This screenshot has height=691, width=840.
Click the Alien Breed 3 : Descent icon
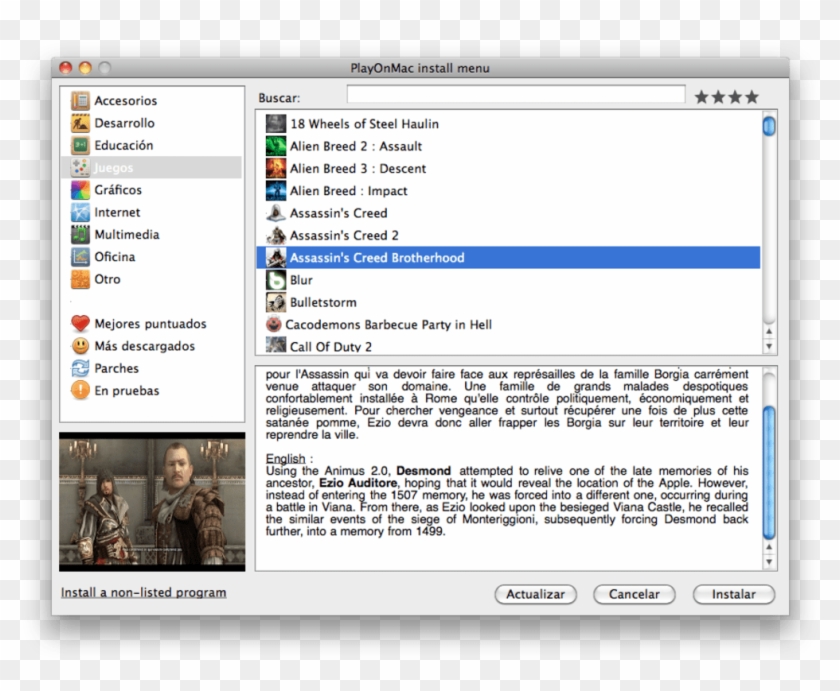point(276,168)
